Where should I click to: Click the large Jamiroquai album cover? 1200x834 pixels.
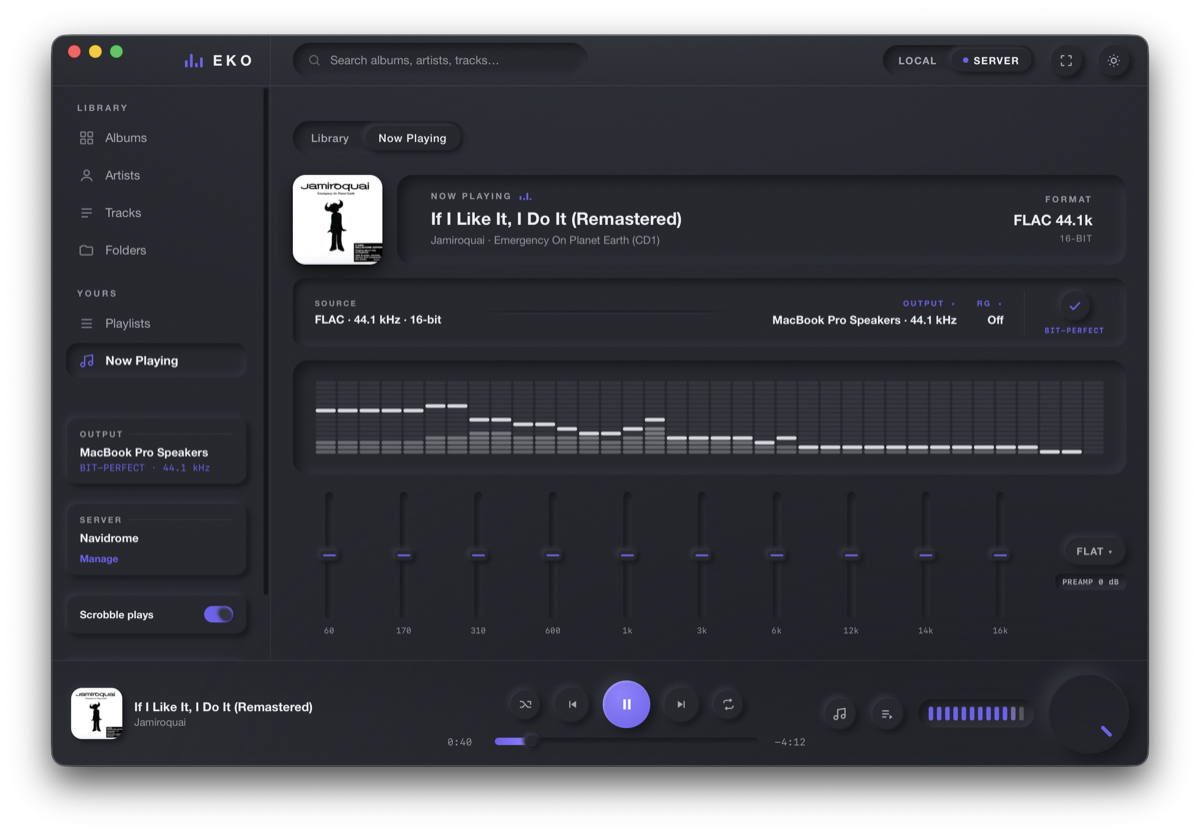point(337,220)
